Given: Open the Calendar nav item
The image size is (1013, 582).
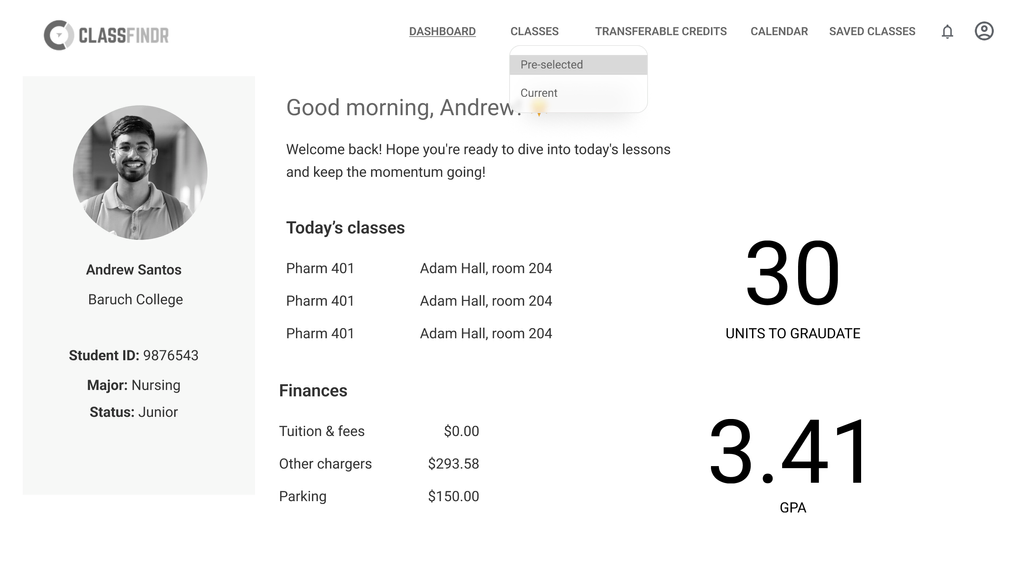Looking at the screenshot, I should [x=779, y=31].
